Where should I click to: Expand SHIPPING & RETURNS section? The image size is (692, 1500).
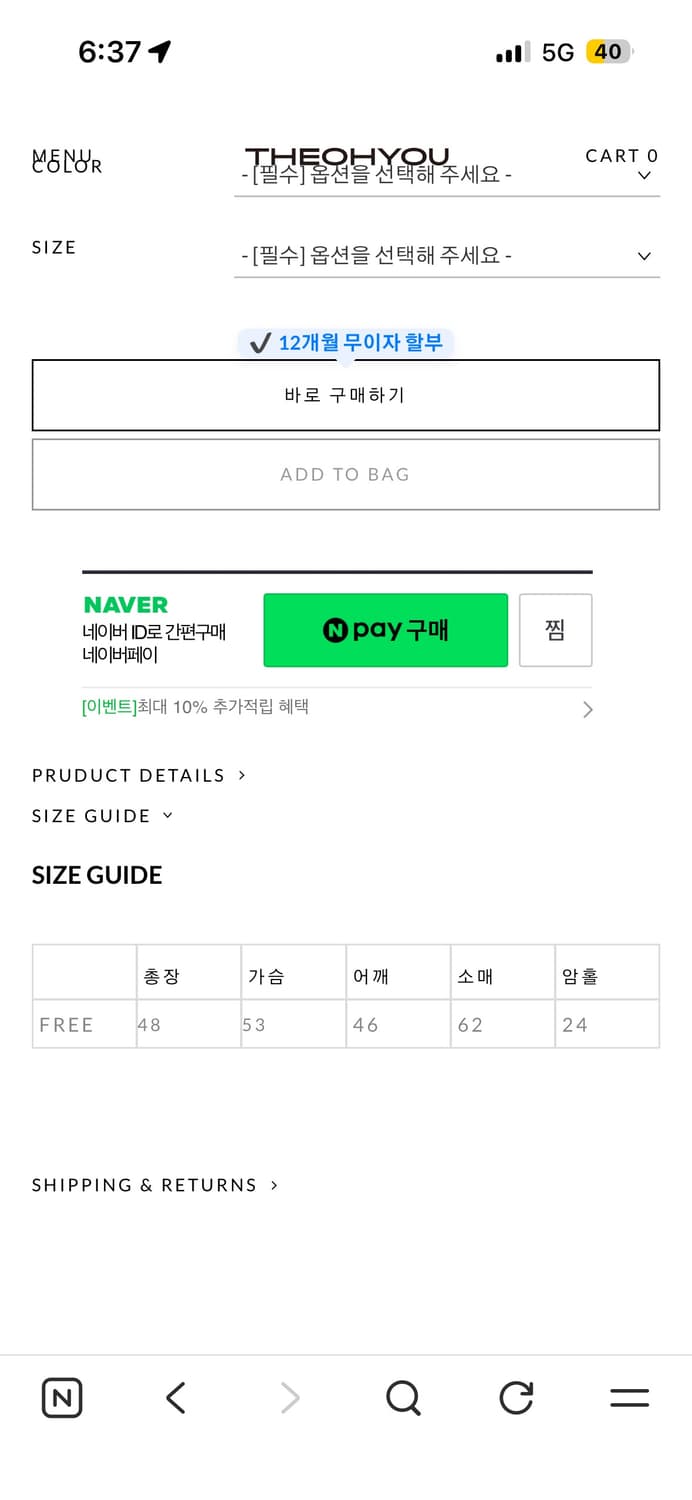155,1185
